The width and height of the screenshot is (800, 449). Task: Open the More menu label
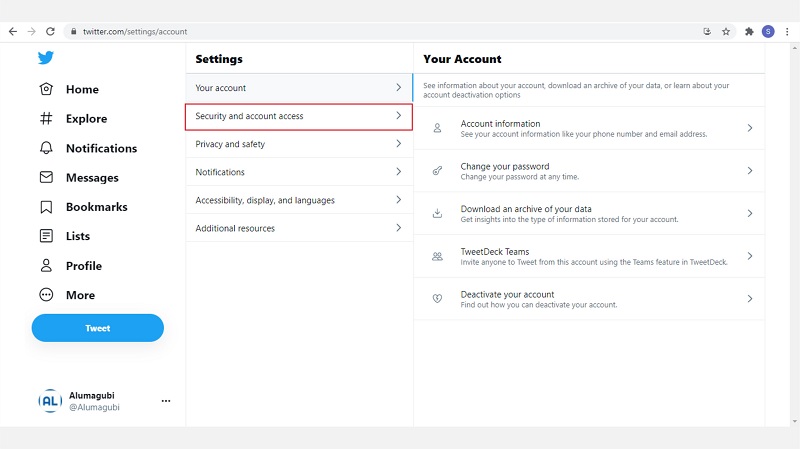[80, 295]
